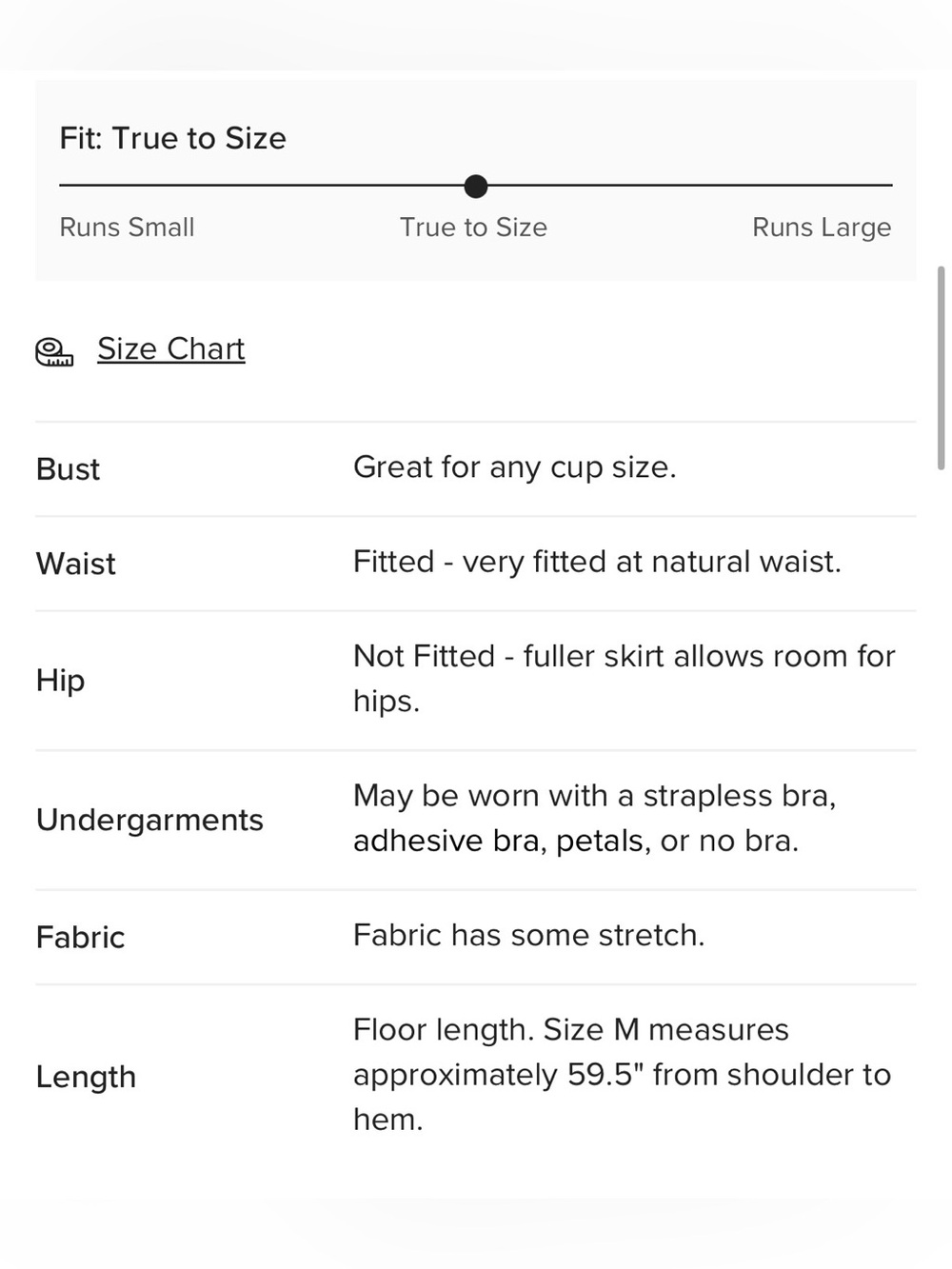Click the Undergarments row label
This screenshot has height=1269, width=952.
(x=149, y=820)
